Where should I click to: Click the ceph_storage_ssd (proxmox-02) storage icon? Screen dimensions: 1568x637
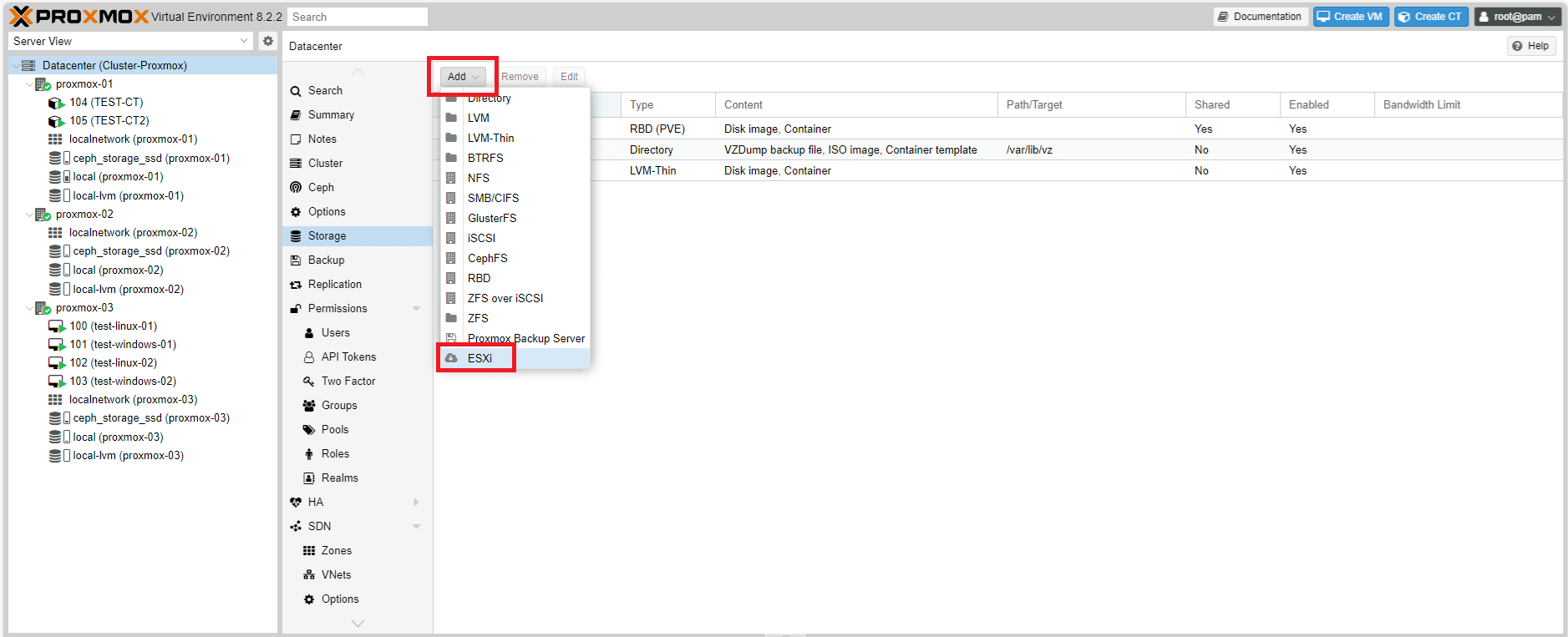pyautogui.click(x=59, y=251)
